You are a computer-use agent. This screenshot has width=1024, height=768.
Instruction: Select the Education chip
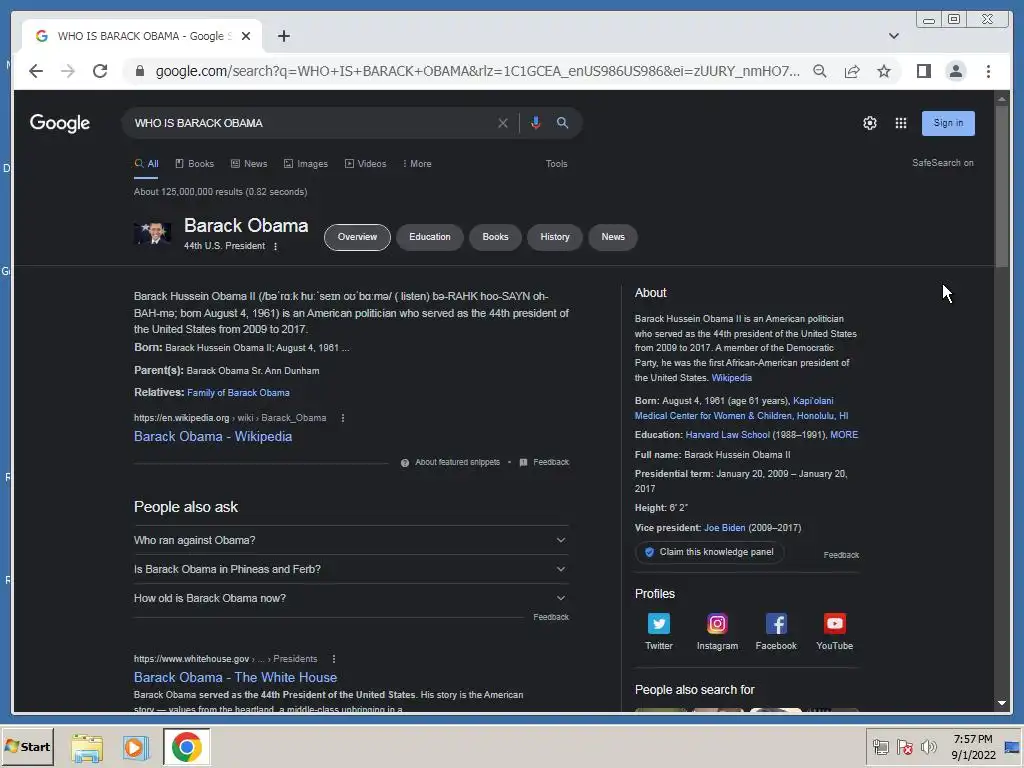pos(430,237)
